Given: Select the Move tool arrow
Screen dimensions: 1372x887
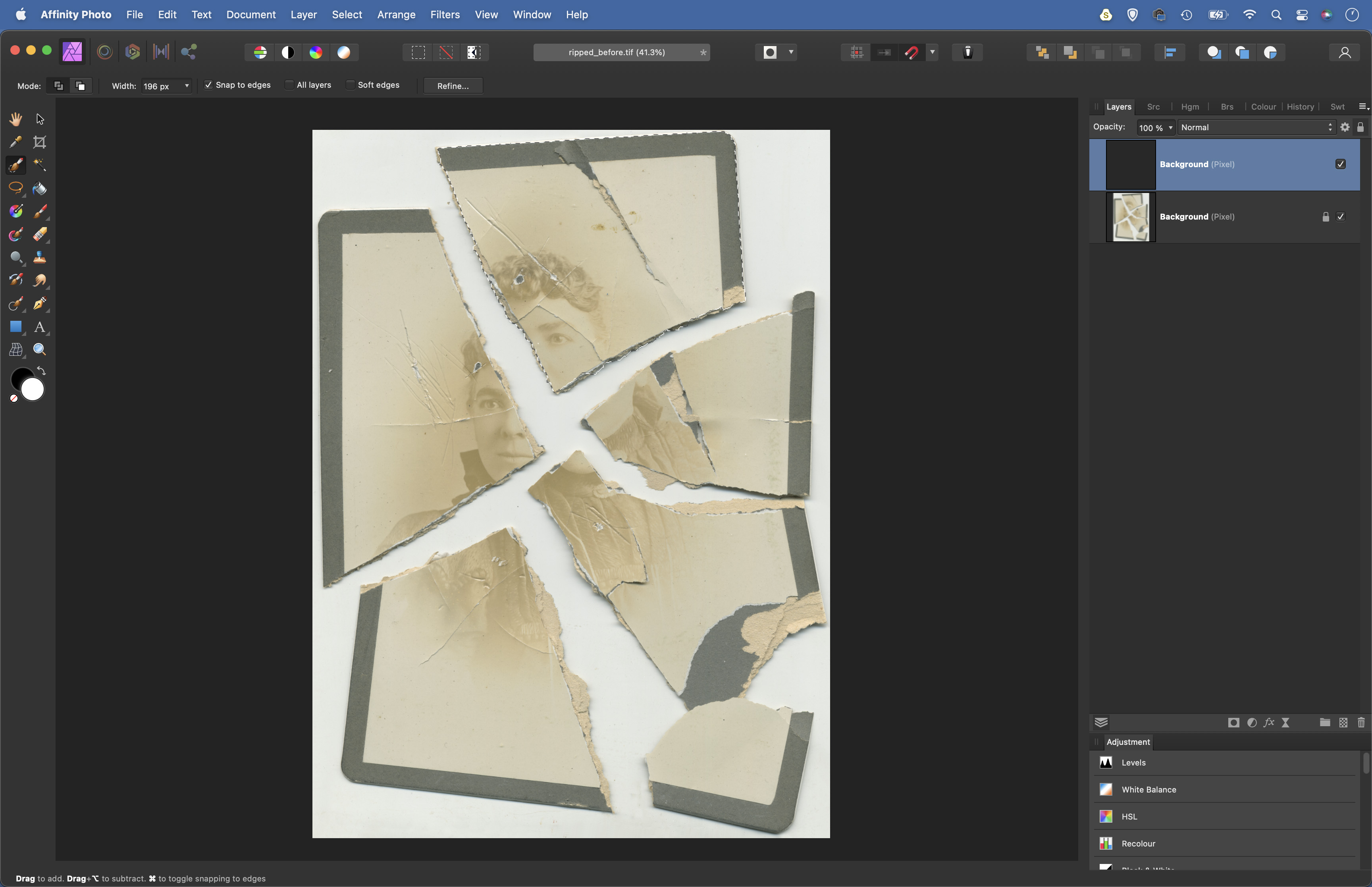Looking at the screenshot, I should click(40, 119).
